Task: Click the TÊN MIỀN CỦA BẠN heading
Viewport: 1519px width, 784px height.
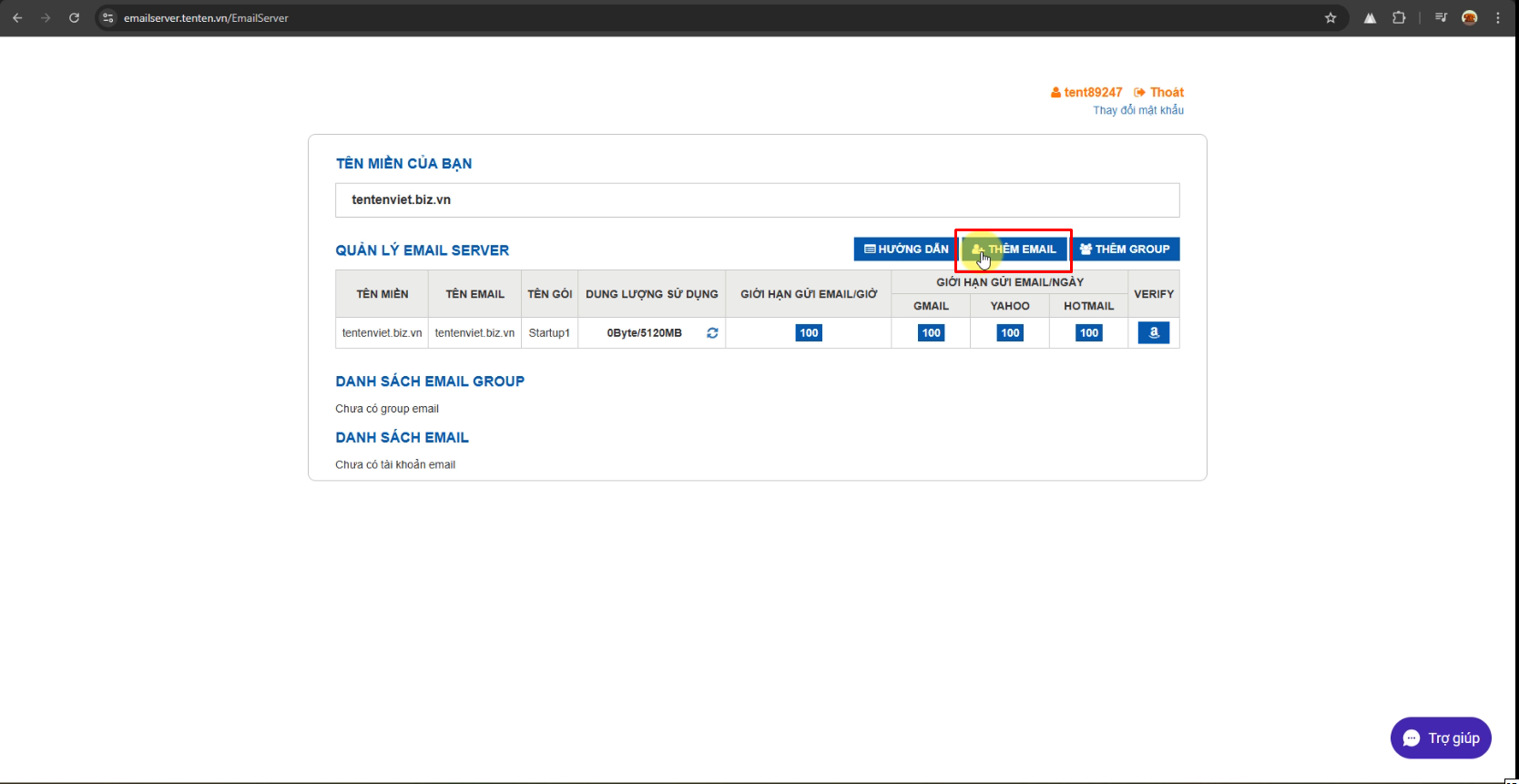Action: pyautogui.click(x=404, y=164)
